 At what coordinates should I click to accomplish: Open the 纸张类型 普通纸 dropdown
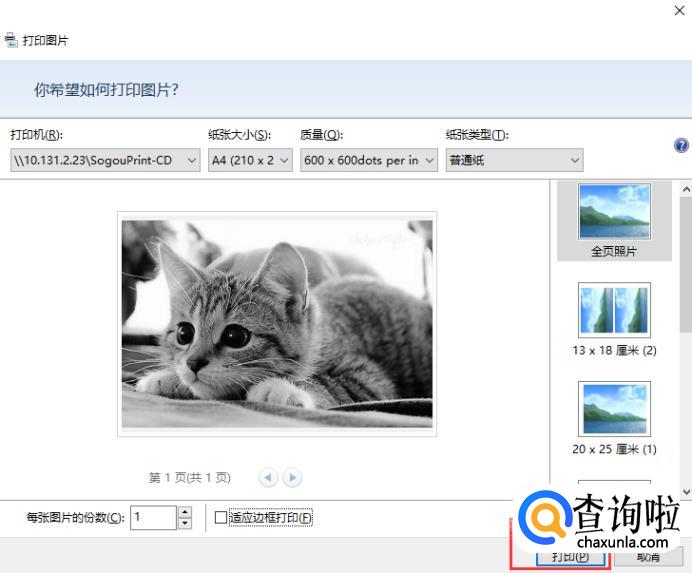515,160
